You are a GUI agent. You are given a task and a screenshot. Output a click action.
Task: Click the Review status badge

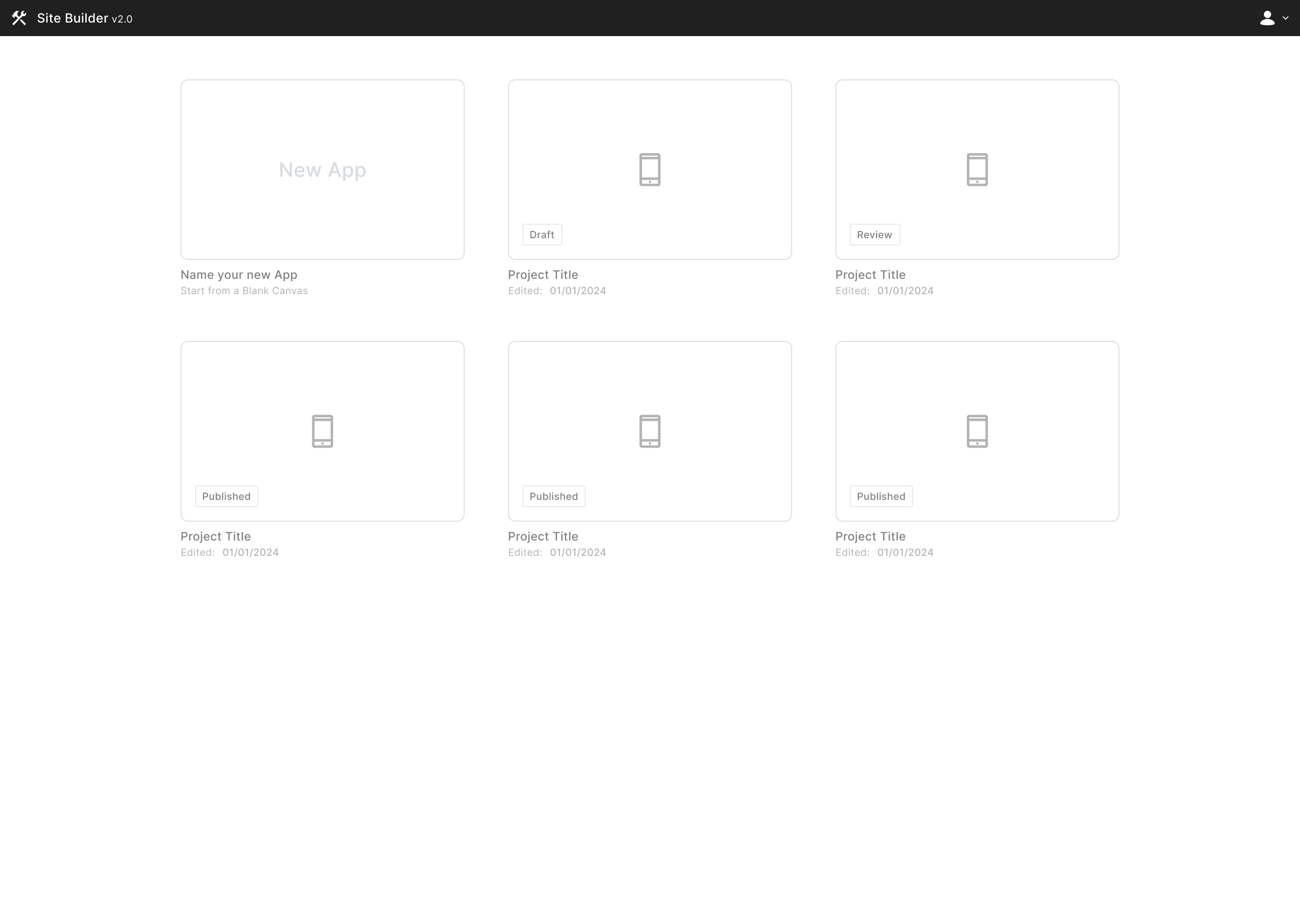pos(874,235)
